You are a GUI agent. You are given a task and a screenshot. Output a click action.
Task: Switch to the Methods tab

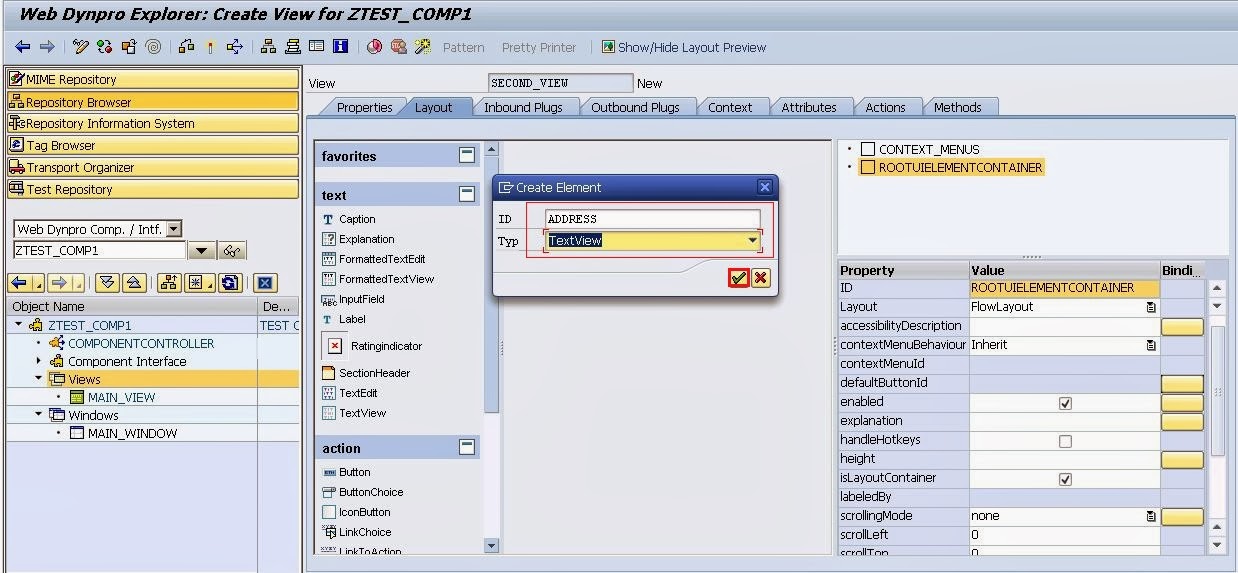click(957, 108)
